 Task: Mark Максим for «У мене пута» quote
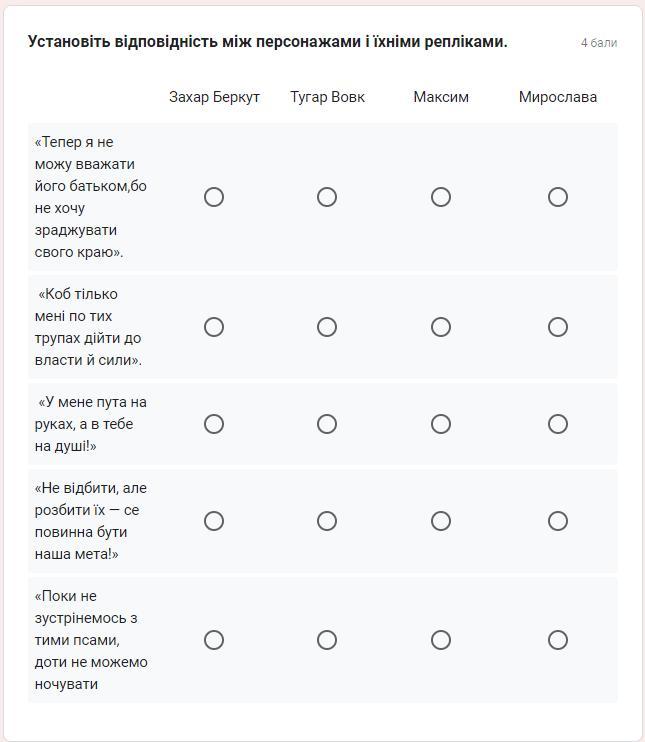click(441, 424)
